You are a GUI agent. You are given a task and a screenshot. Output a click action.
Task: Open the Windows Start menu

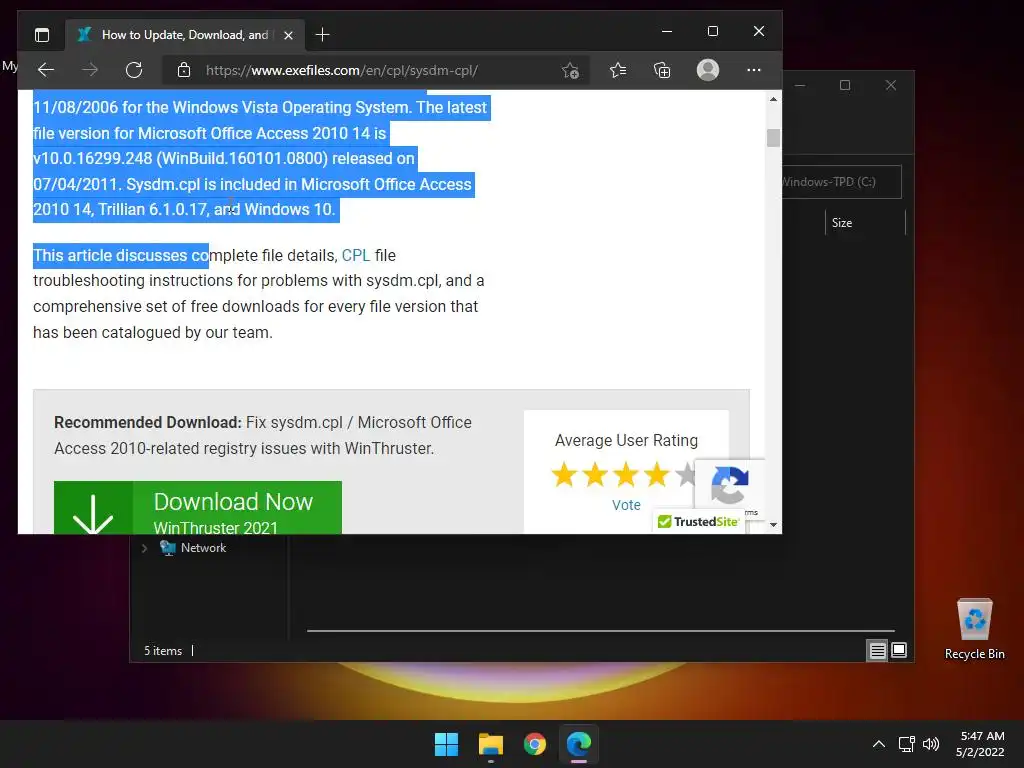(x=447, y=744)
